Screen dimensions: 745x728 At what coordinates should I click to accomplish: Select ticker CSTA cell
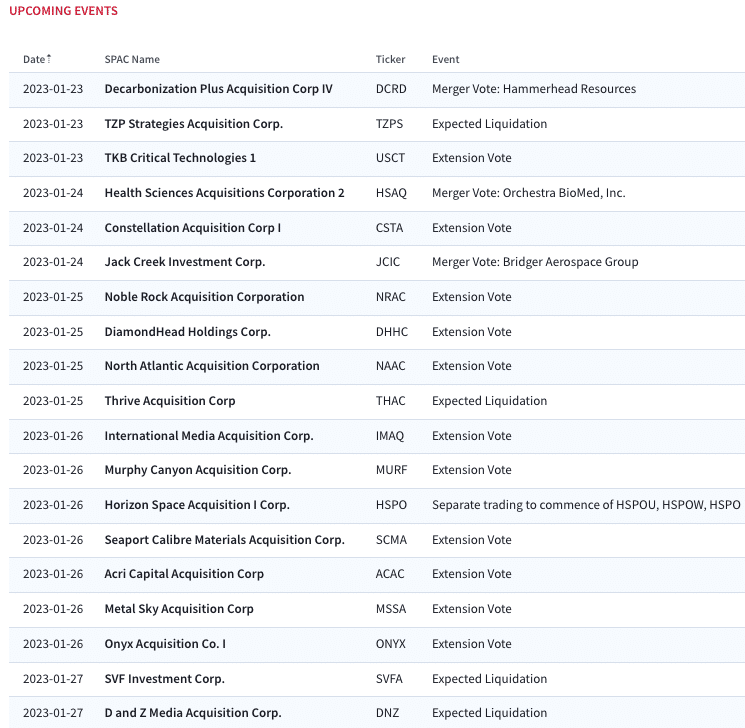(389, 228)
